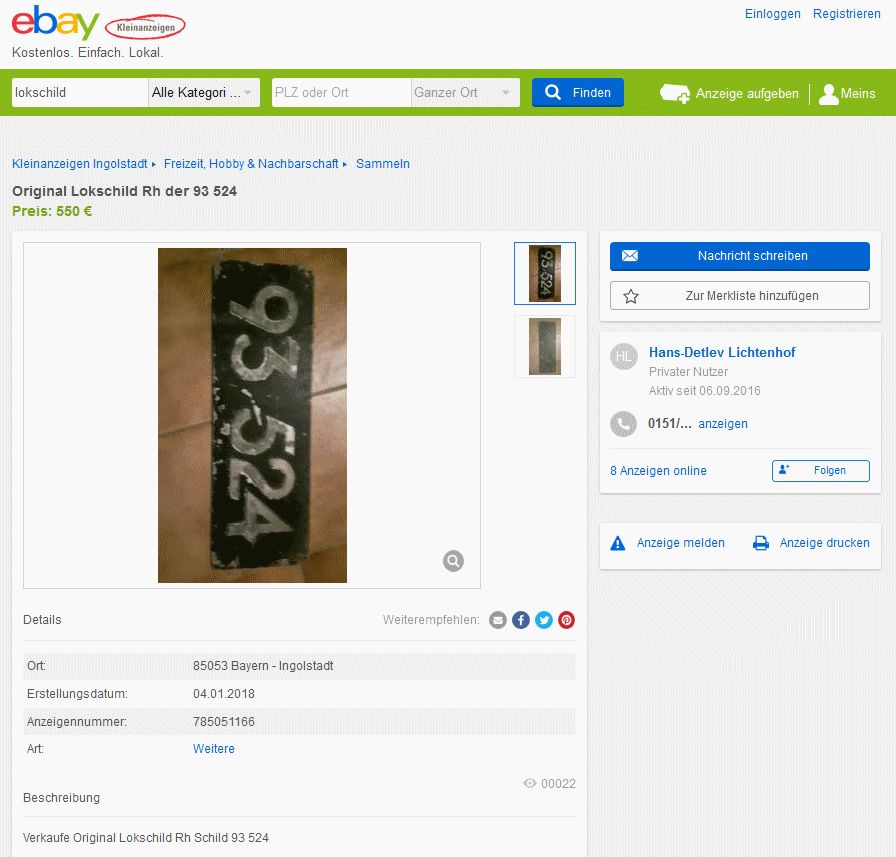Select the second thumbnail image

[x=545, y=346]
